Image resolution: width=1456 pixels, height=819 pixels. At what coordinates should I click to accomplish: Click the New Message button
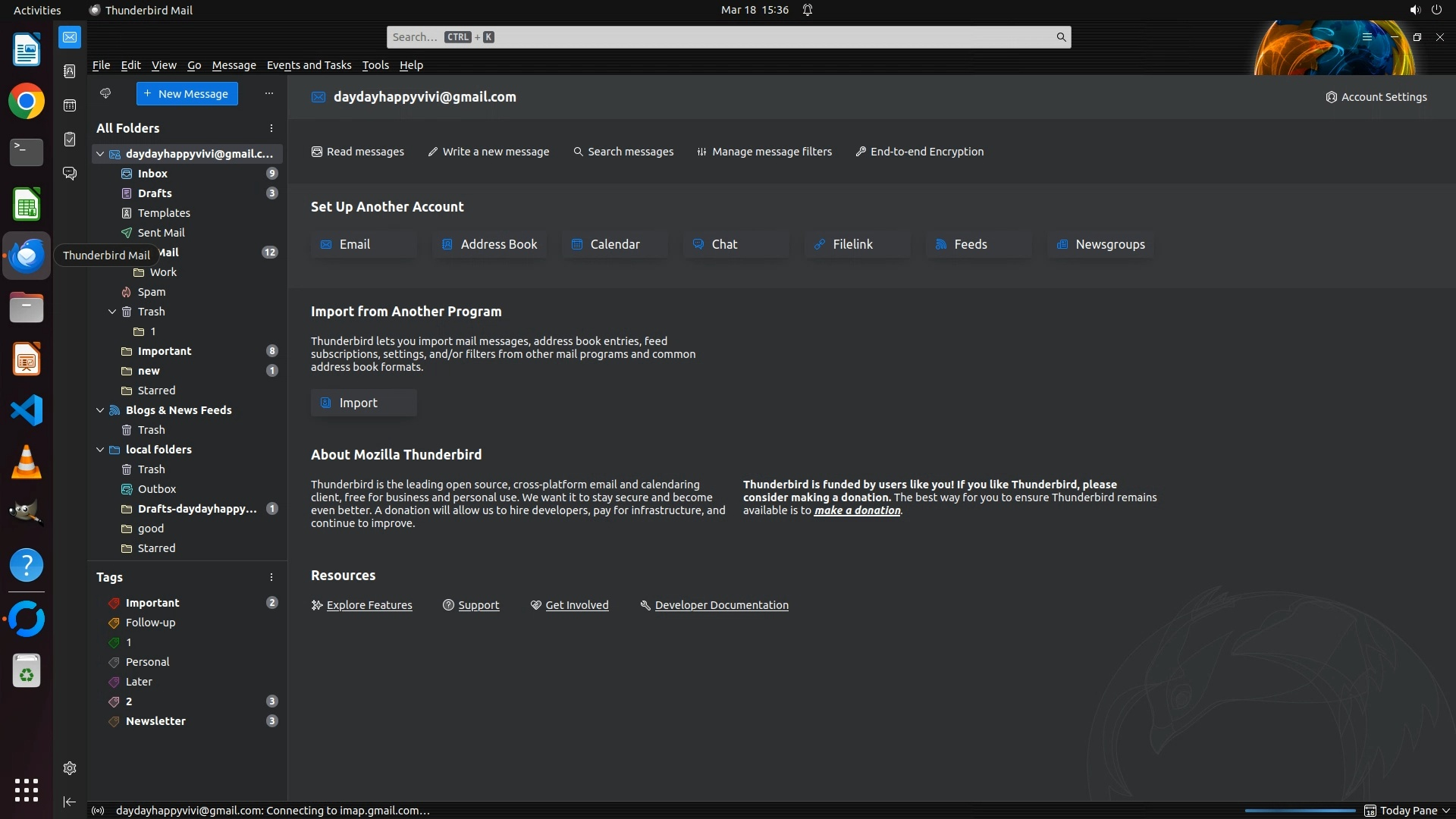pos(187,94)
